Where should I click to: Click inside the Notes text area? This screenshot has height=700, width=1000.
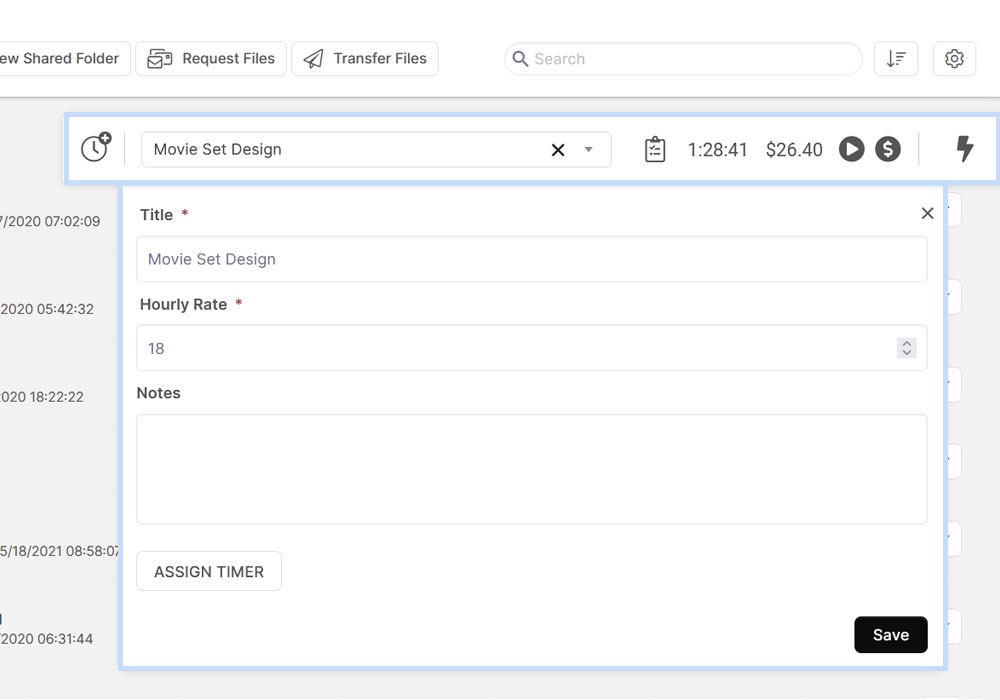[x=531, y=469]
